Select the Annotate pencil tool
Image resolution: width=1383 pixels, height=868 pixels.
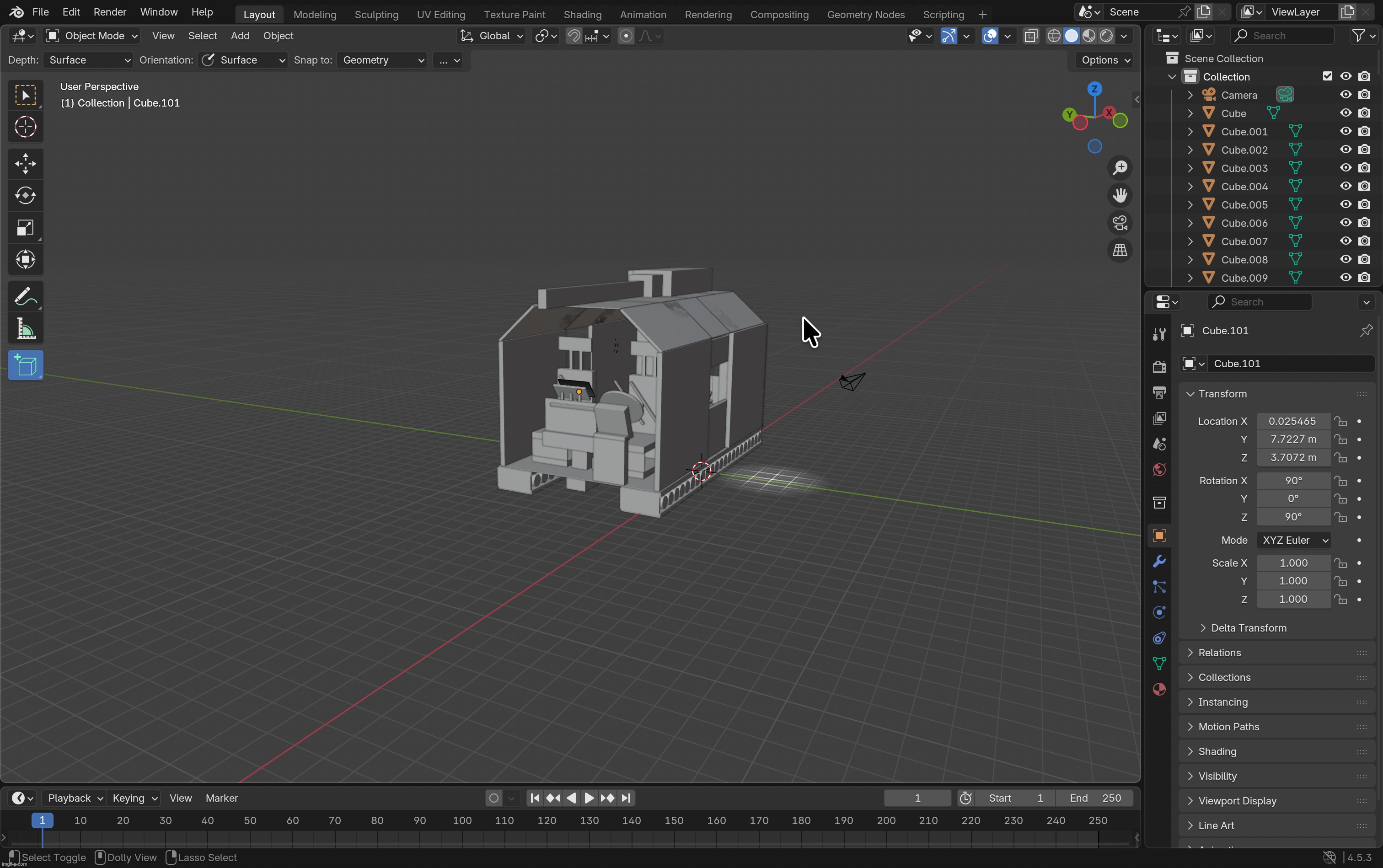25,297
